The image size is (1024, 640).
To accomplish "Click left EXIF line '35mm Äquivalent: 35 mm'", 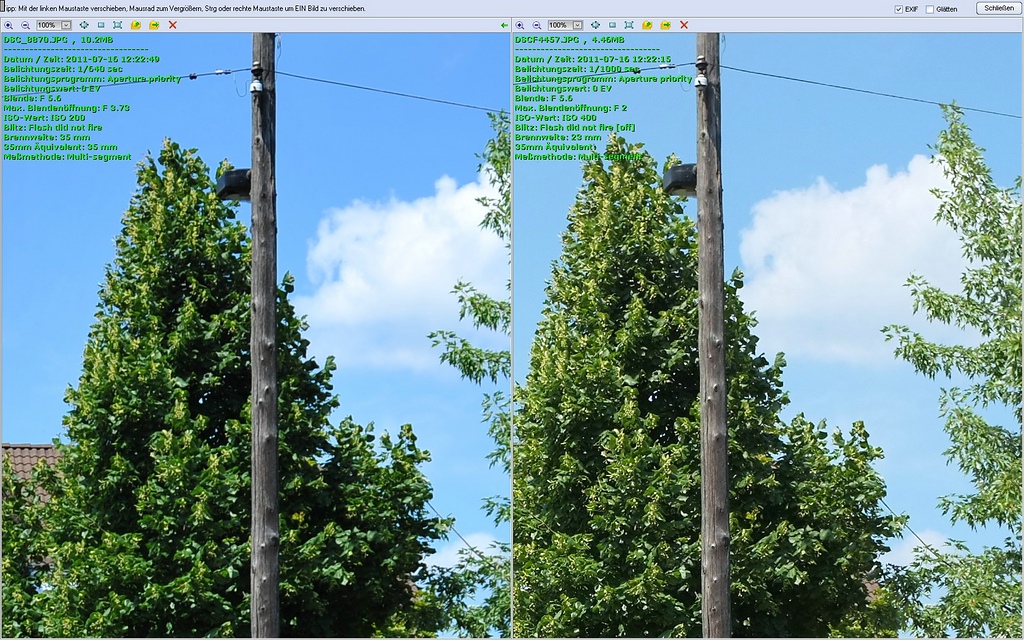I will [x=60, y=147].
